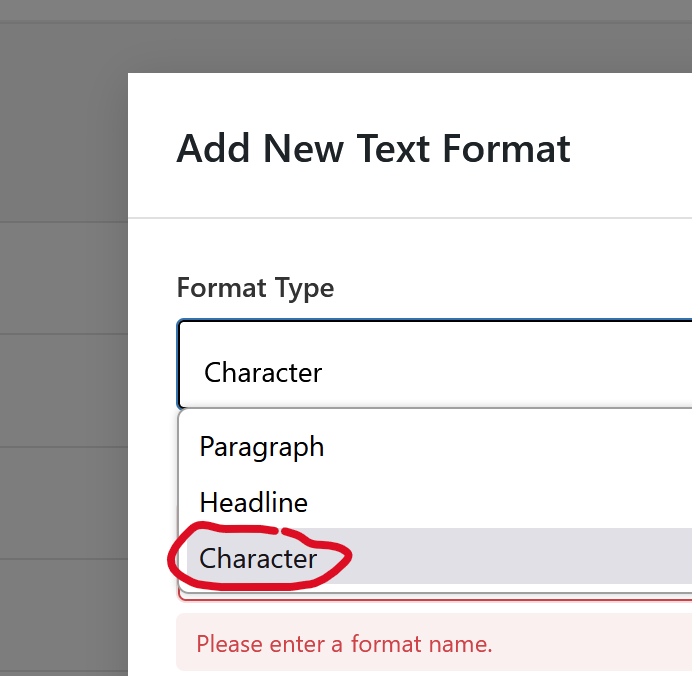Click the Format Type field label
692x676 pixels.
[x=255, y=288]
